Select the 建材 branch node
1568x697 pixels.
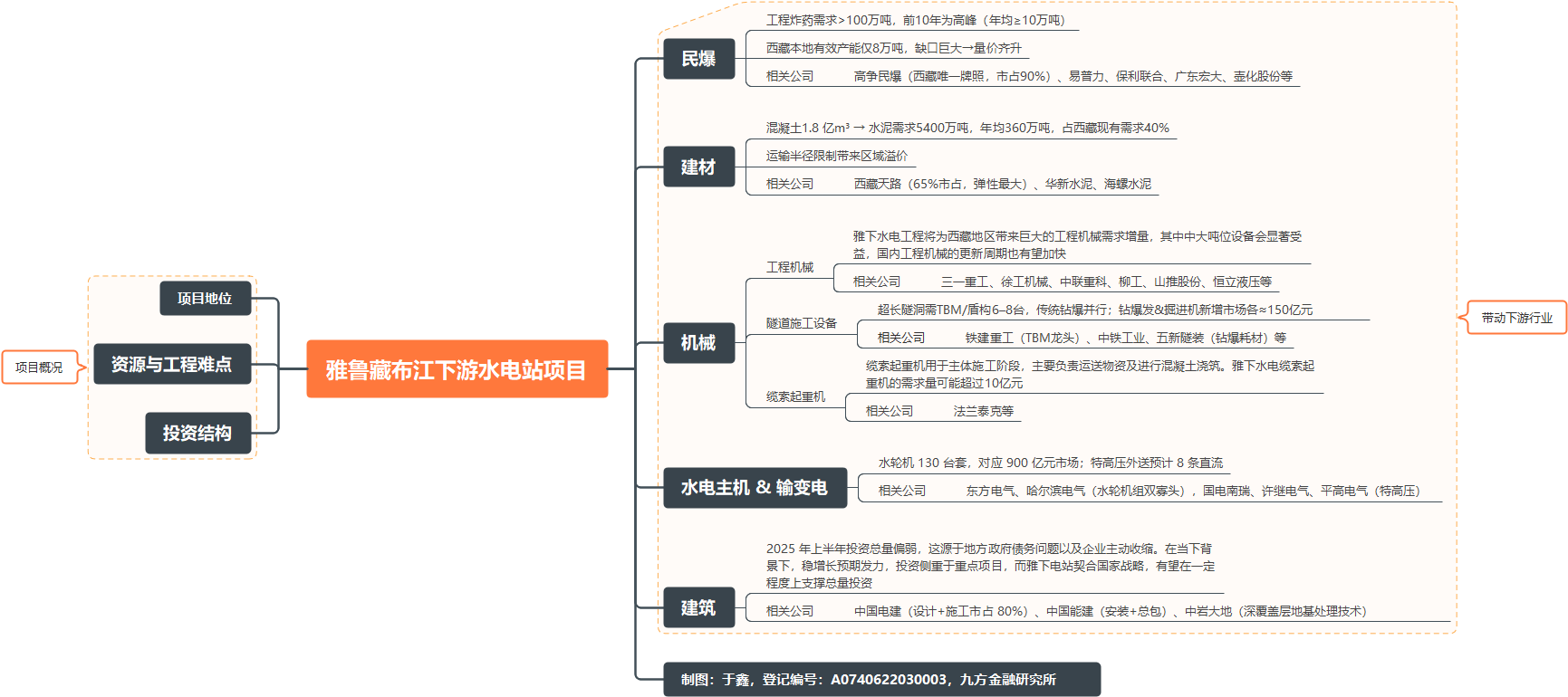698,167
